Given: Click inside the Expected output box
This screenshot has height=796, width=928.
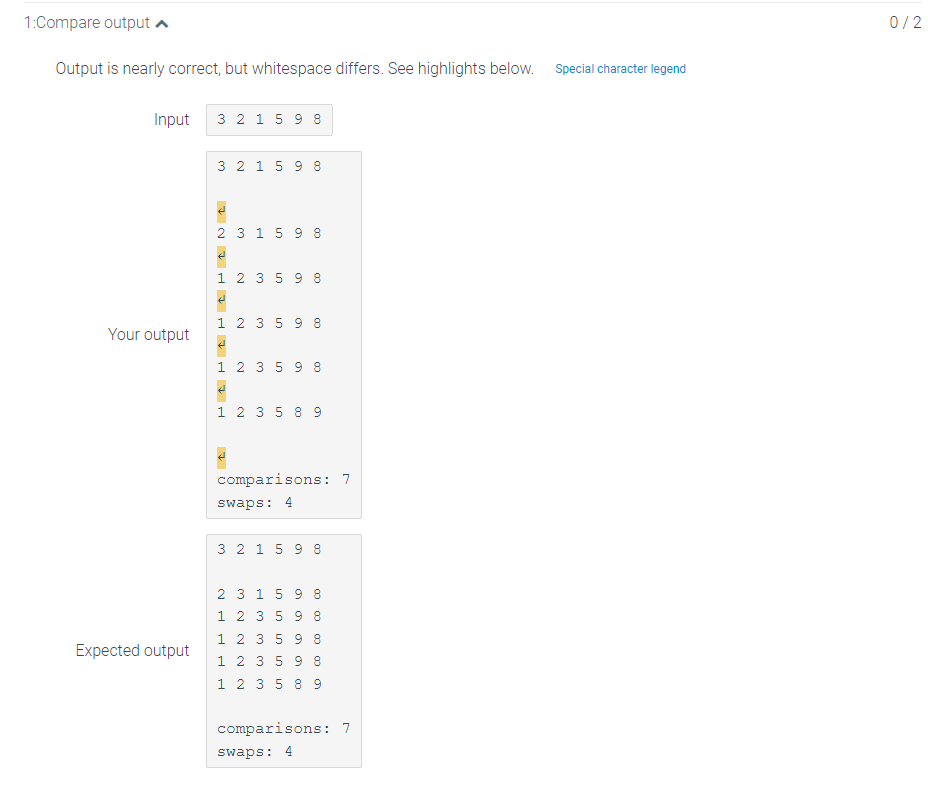Looking at the screenshot, I should click(283, 650).
